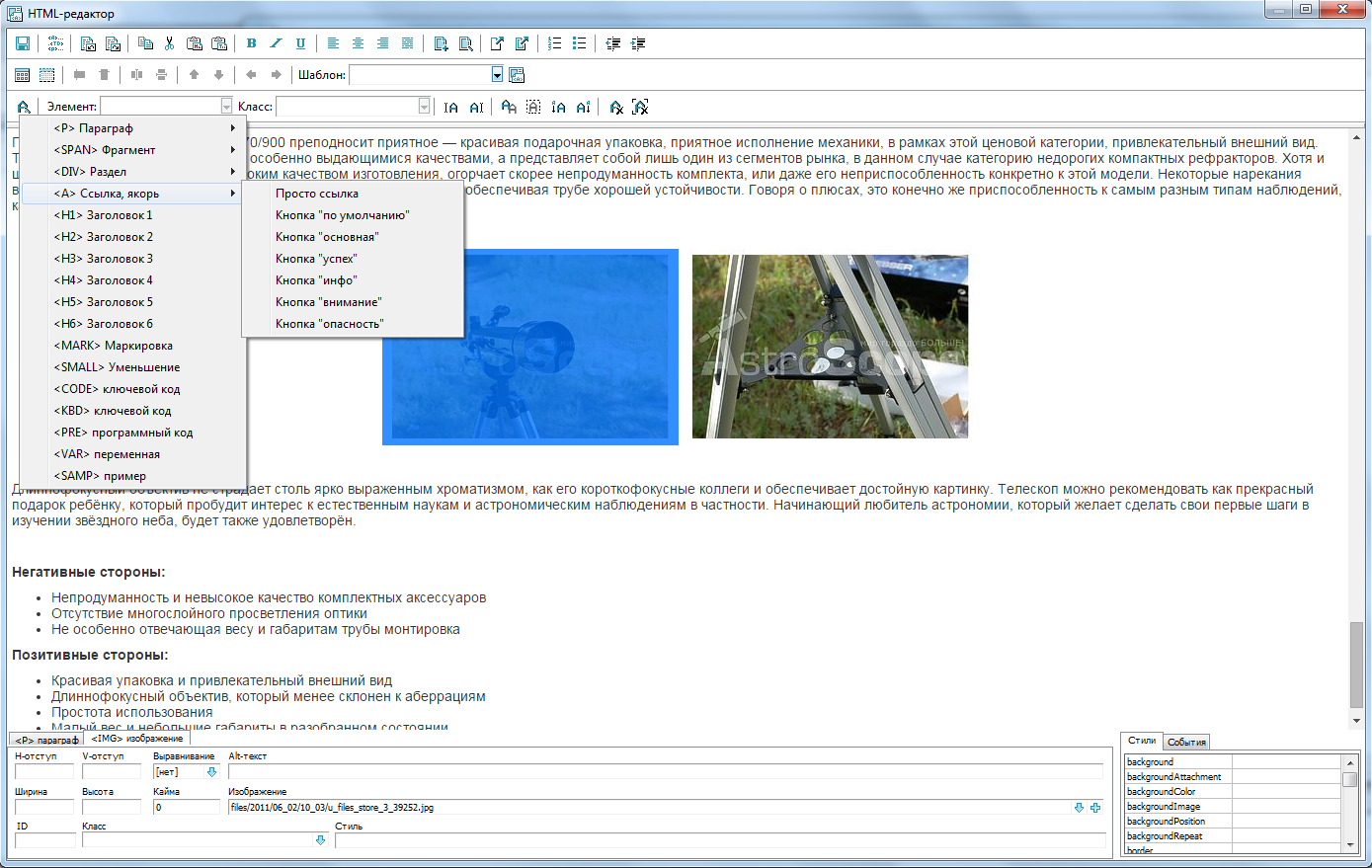Click the decrease indent icon
This screenshot has width=1372, height=868.
click(x=613, y=43)
